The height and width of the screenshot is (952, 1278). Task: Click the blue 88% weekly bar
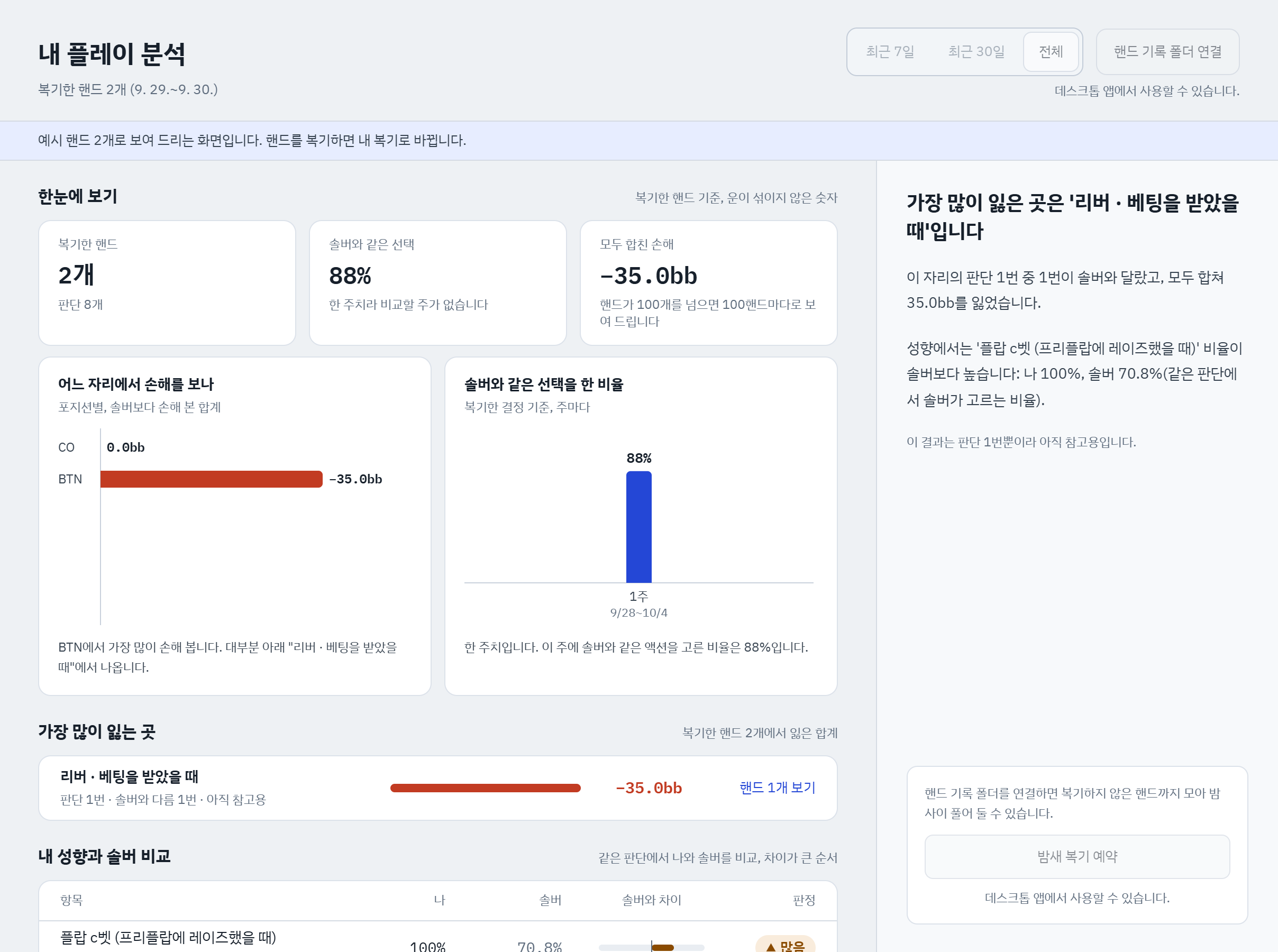[x=639, y=527]
